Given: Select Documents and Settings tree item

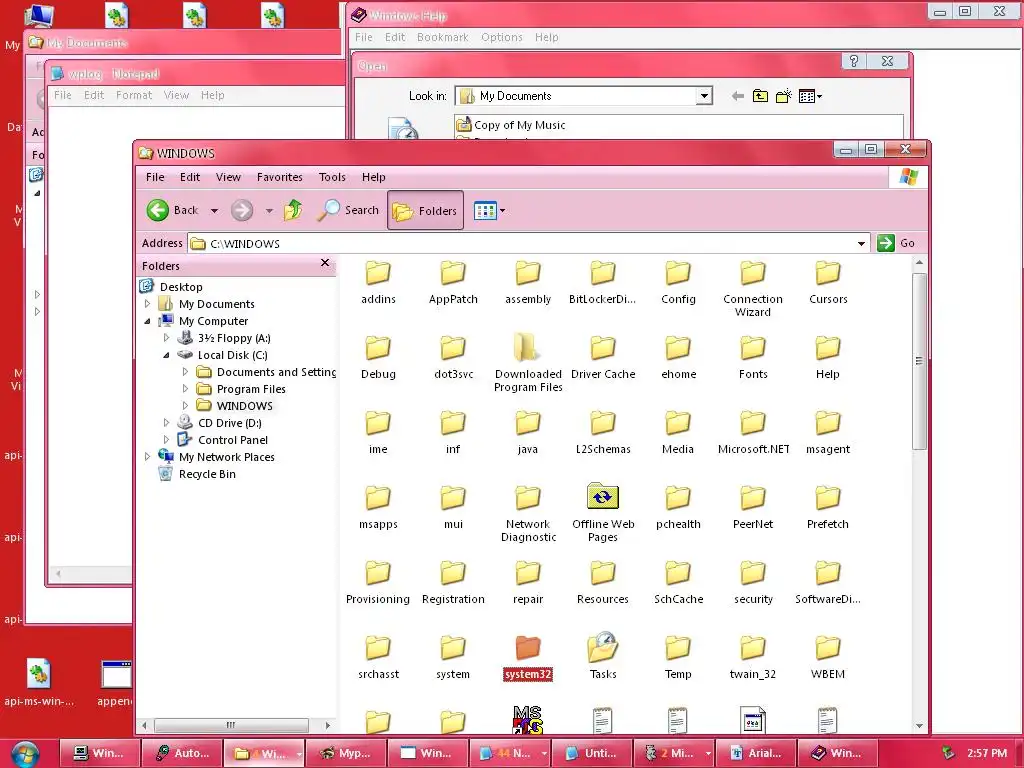Looking at the screenshot, I should coord(276,372).
